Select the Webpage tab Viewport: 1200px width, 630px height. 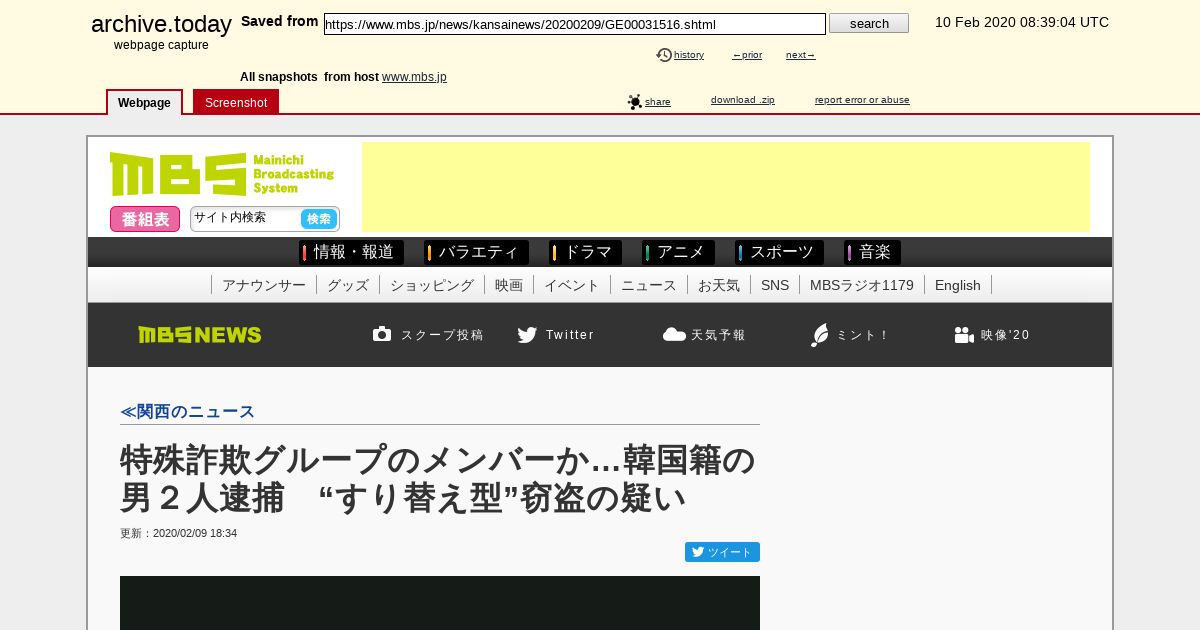[x=144, y=102]
